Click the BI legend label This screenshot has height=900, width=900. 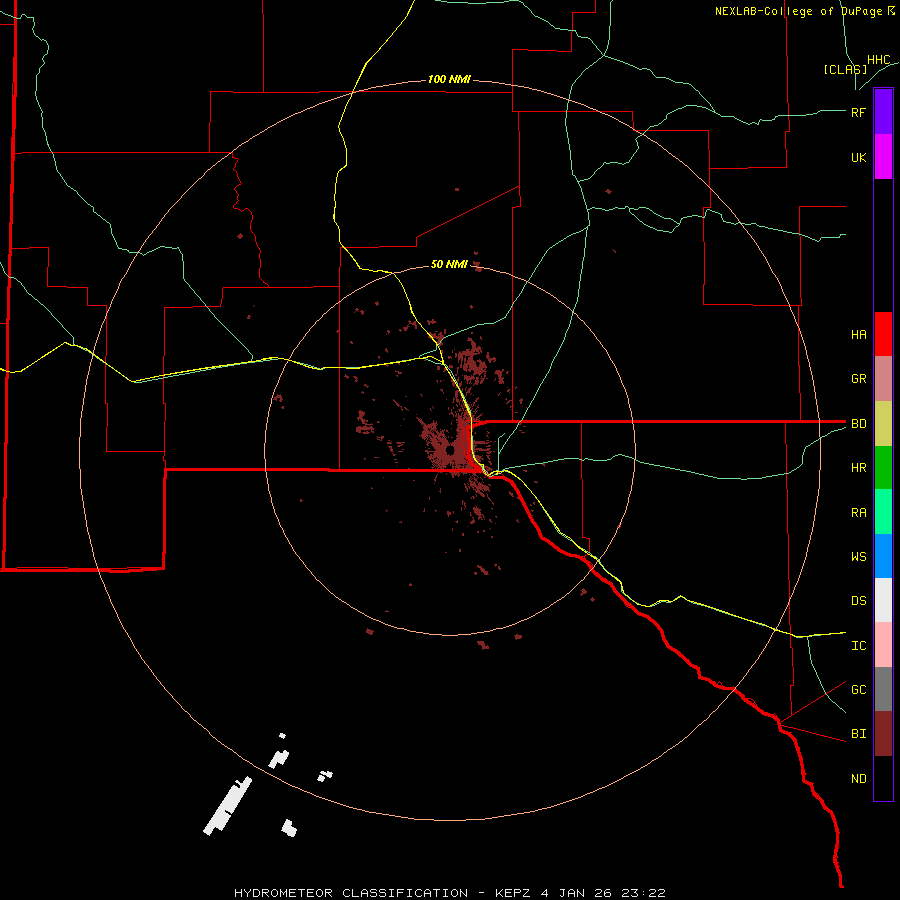point(858,734)
